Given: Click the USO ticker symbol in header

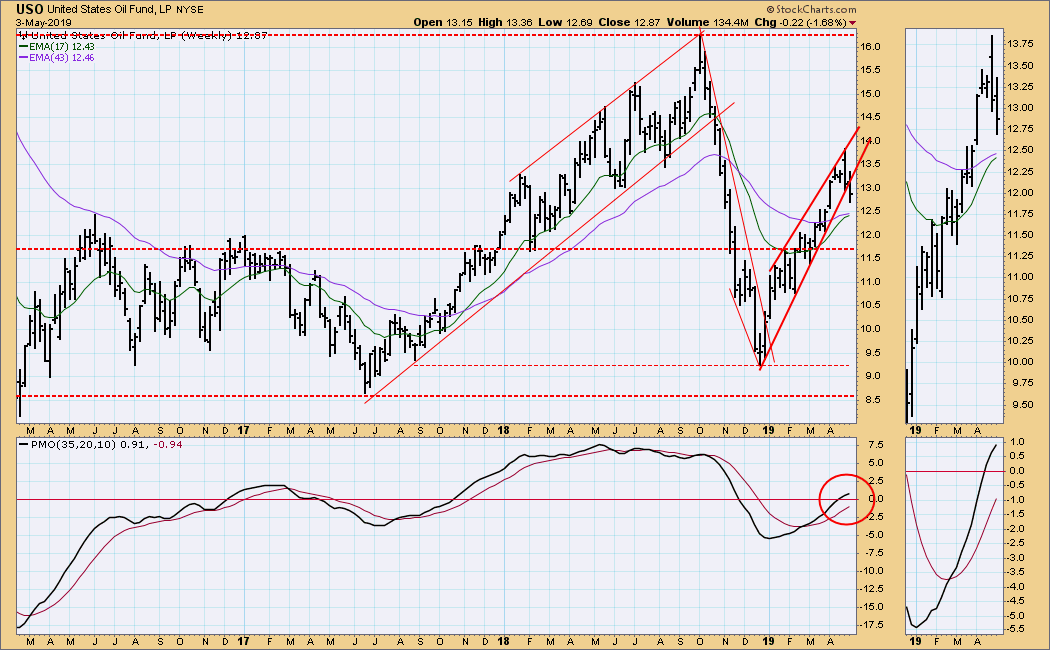Looking at the screenshot, I should (x=28, y=8).
